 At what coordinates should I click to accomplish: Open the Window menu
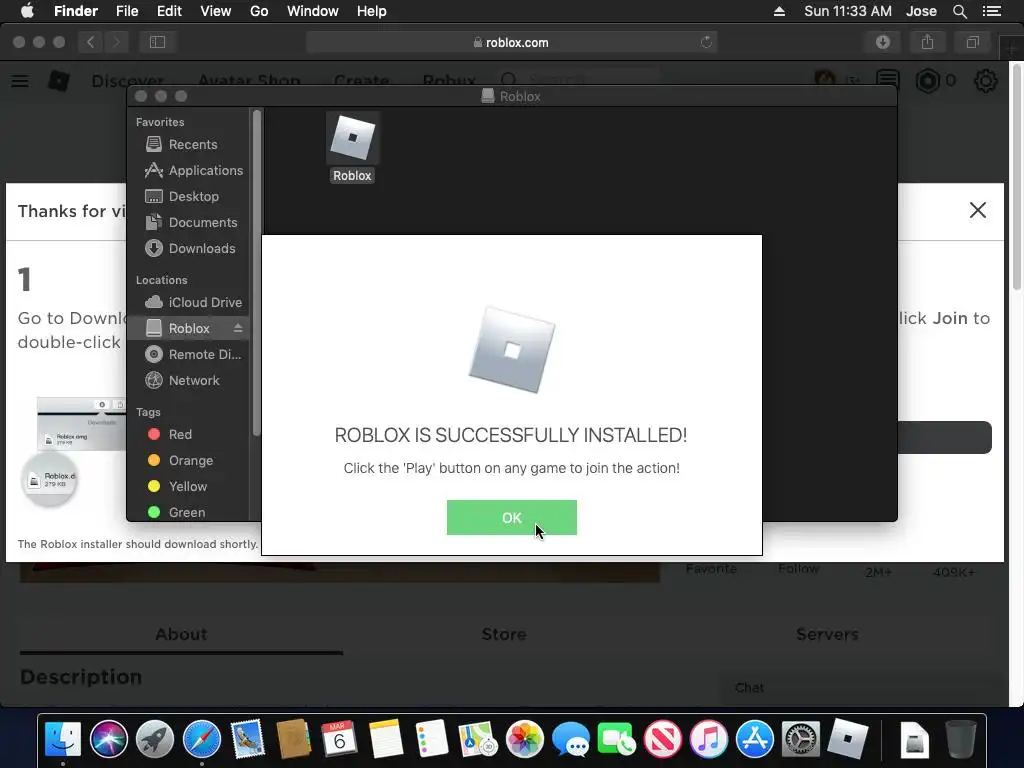coord(313,11)
